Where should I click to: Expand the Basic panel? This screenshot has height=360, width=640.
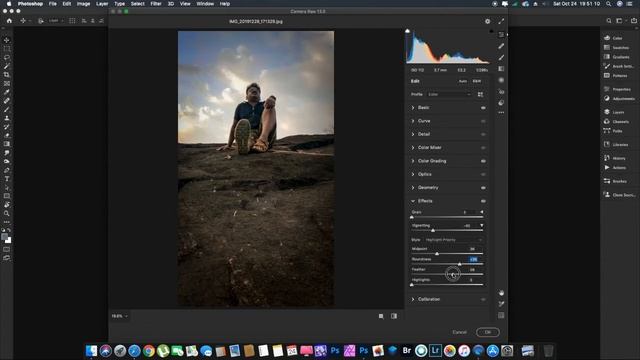(413, 108)
